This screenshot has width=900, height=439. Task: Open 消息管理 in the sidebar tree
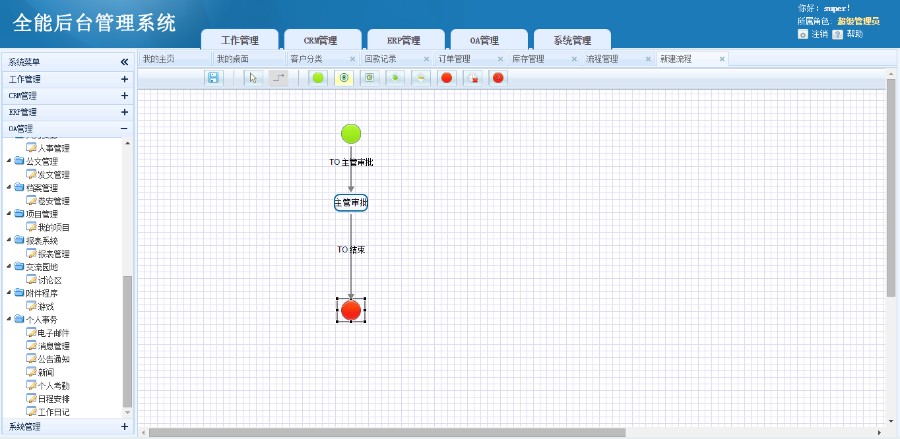[53, 346]
